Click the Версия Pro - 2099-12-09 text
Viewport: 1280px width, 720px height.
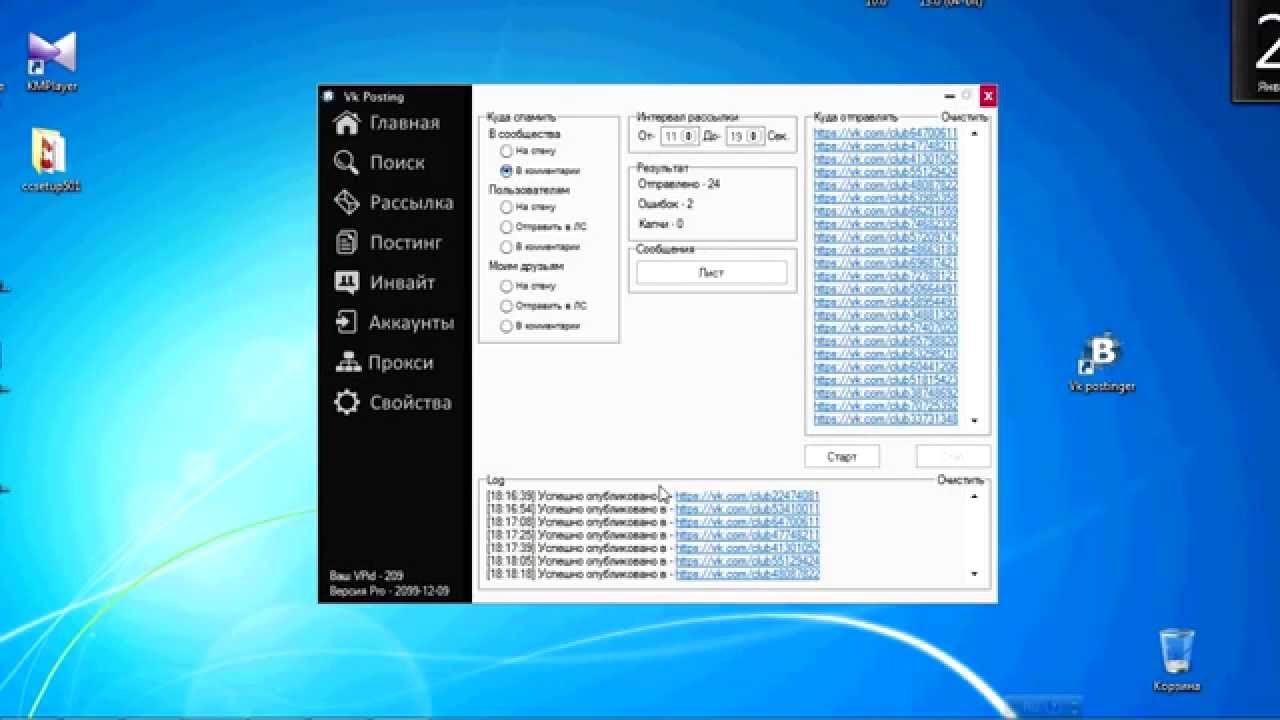click(x=389, y=591)
